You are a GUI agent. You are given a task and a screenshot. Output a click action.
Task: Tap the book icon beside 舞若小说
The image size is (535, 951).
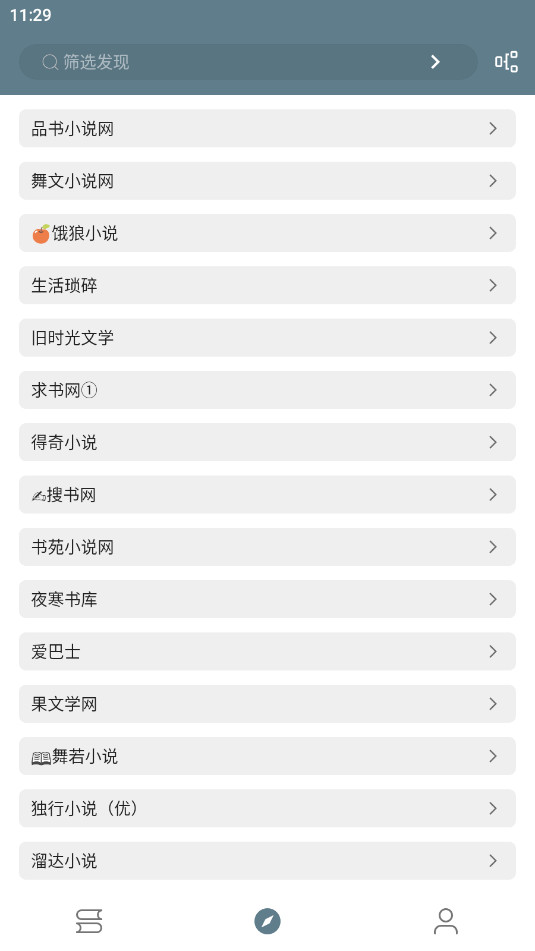pyautogui.click(x=41, y=758)
